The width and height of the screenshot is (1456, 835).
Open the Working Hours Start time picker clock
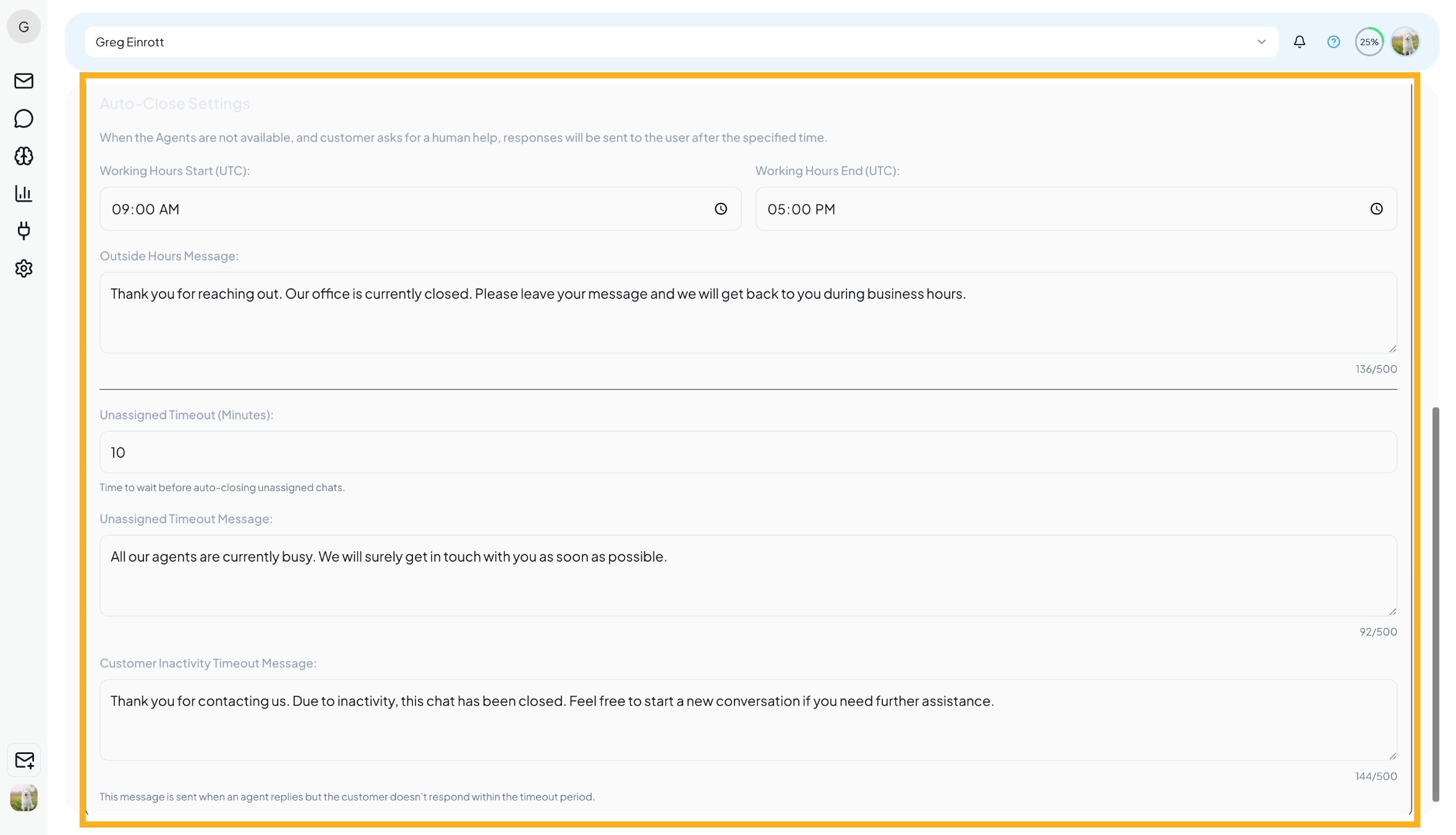pos(720,209)
